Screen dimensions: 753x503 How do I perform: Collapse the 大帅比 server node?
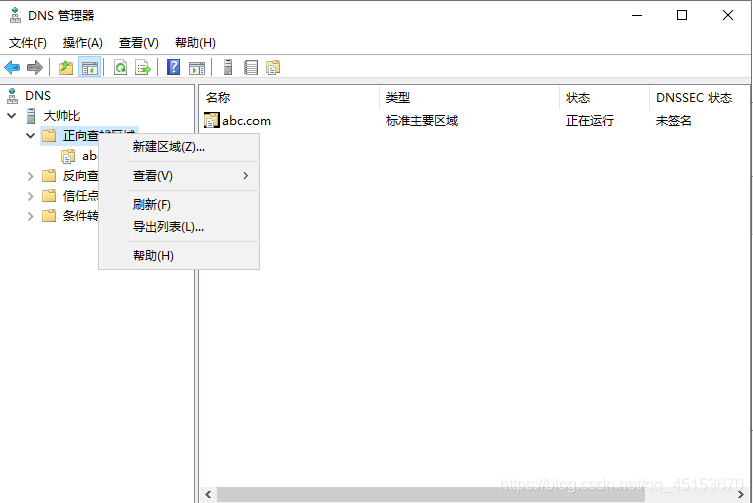(12, 116)
